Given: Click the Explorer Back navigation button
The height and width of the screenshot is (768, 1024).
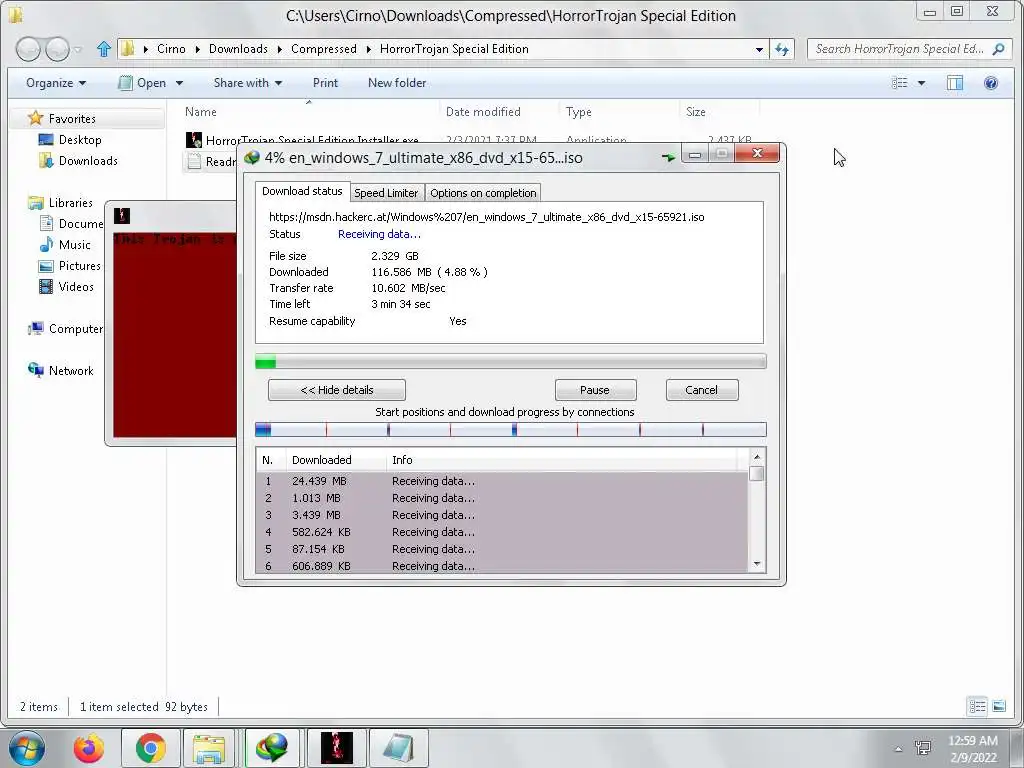Looking at the screenshot, I should click(27, 49).
